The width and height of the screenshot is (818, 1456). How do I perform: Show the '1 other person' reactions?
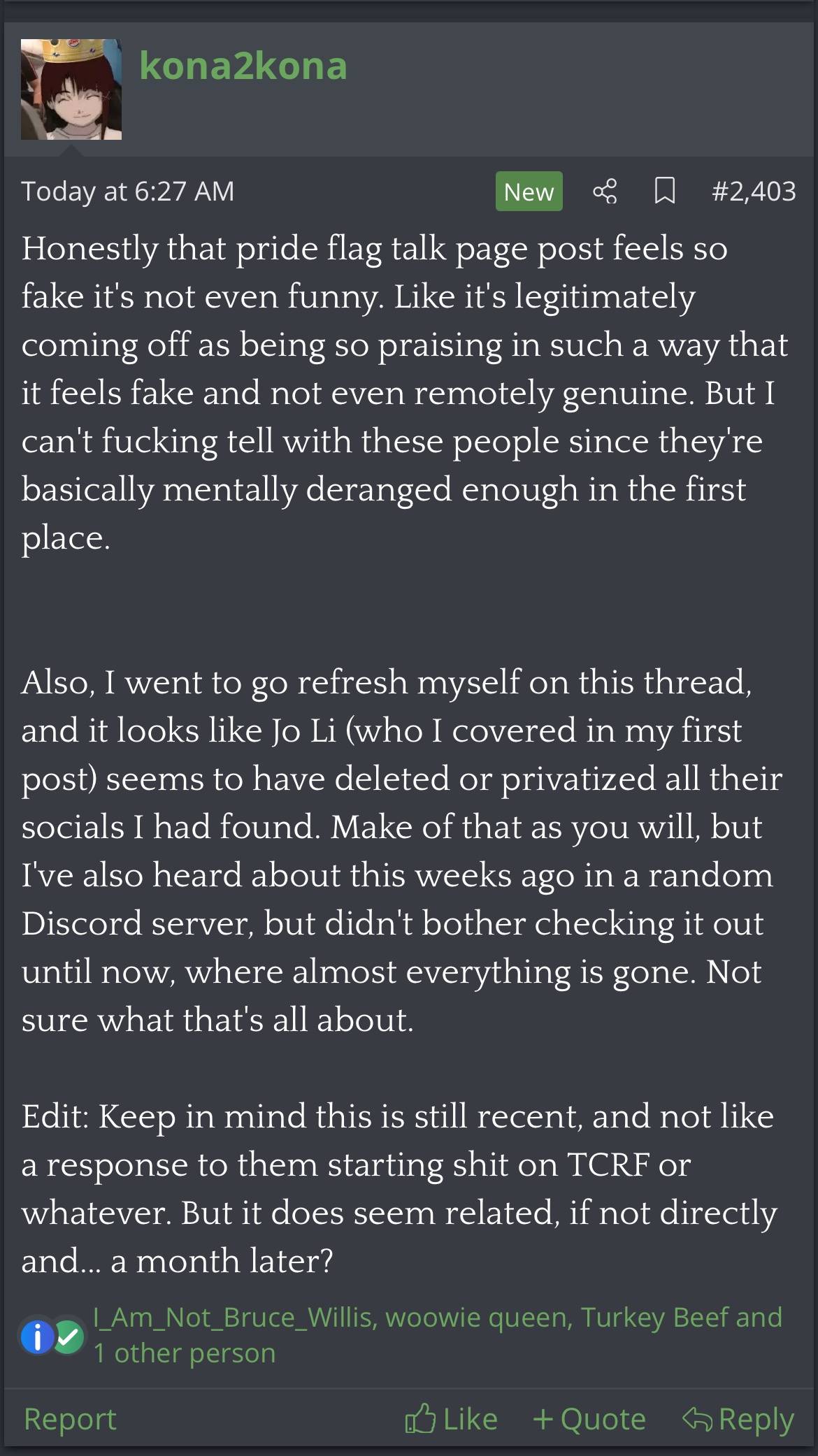[x=185, y=1354]
